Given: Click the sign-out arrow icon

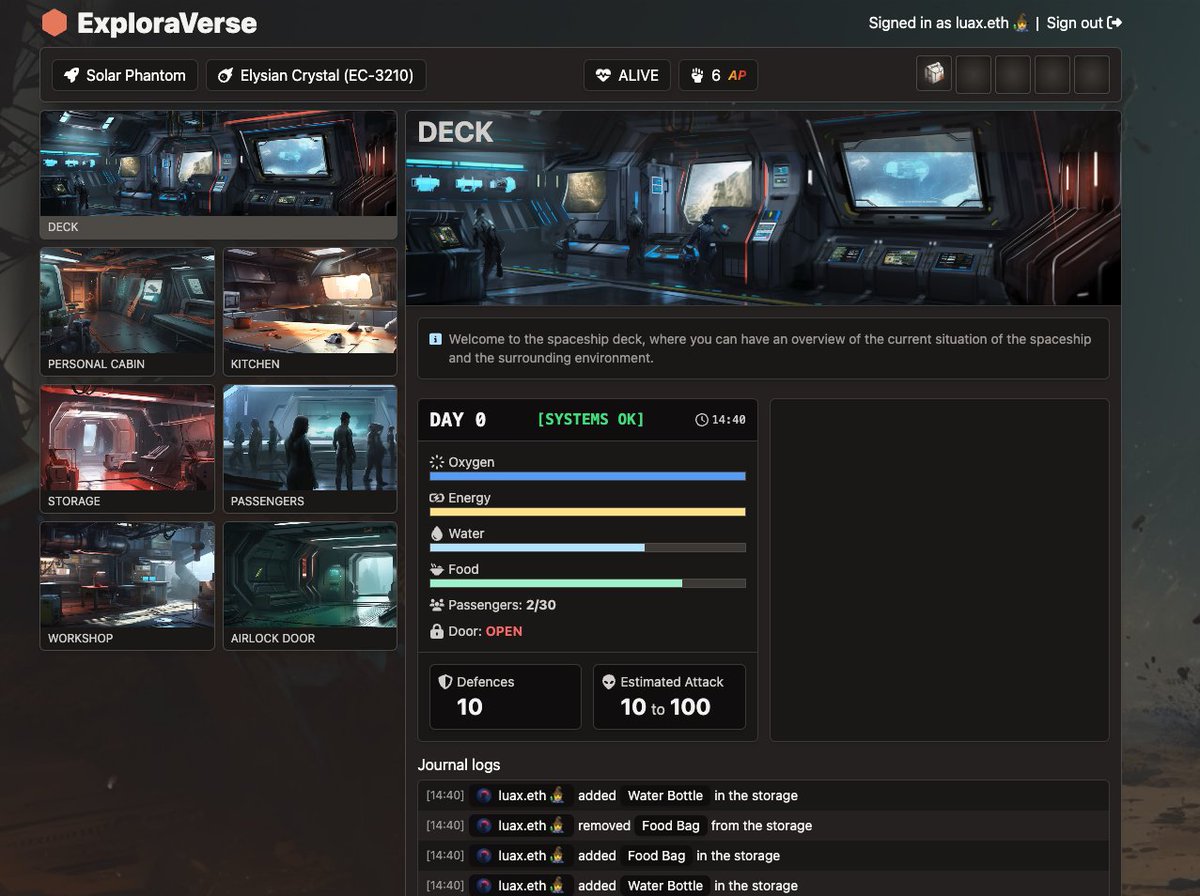Looking at the screenshot, I should point(1115,23).
